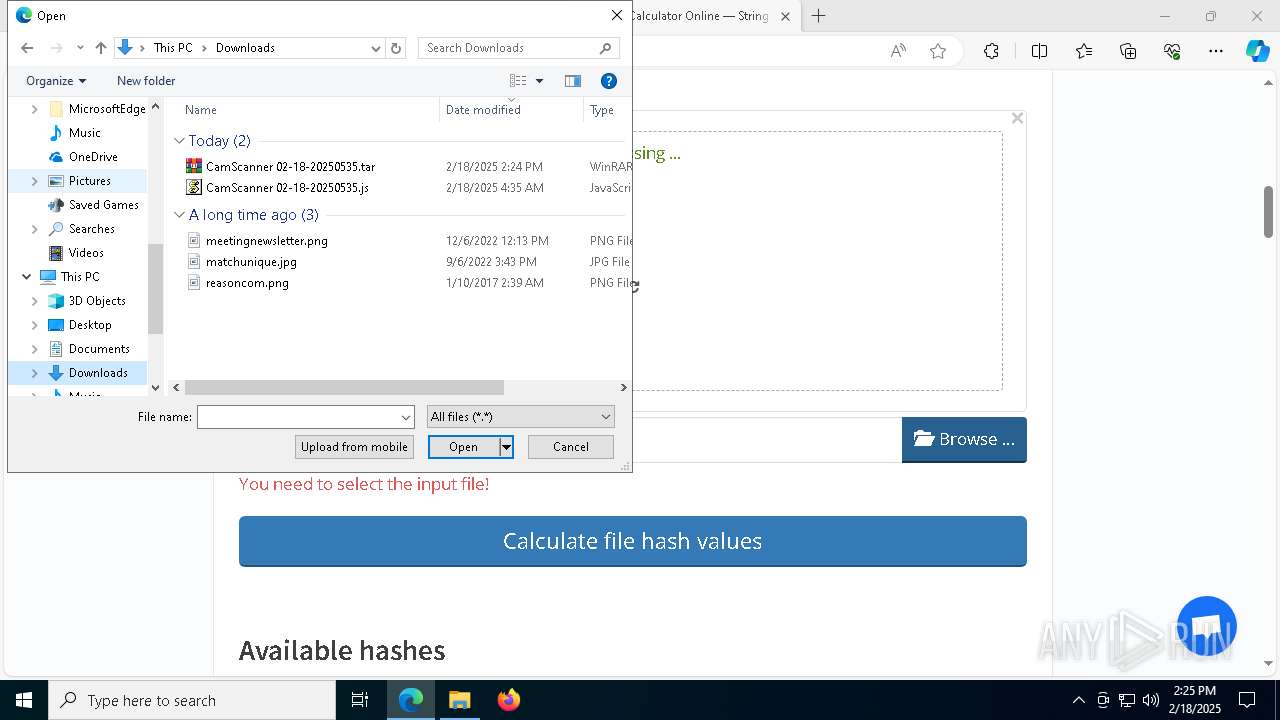Collapse the This PC tree node
The image size is (1280, 720).
point(26,277)
